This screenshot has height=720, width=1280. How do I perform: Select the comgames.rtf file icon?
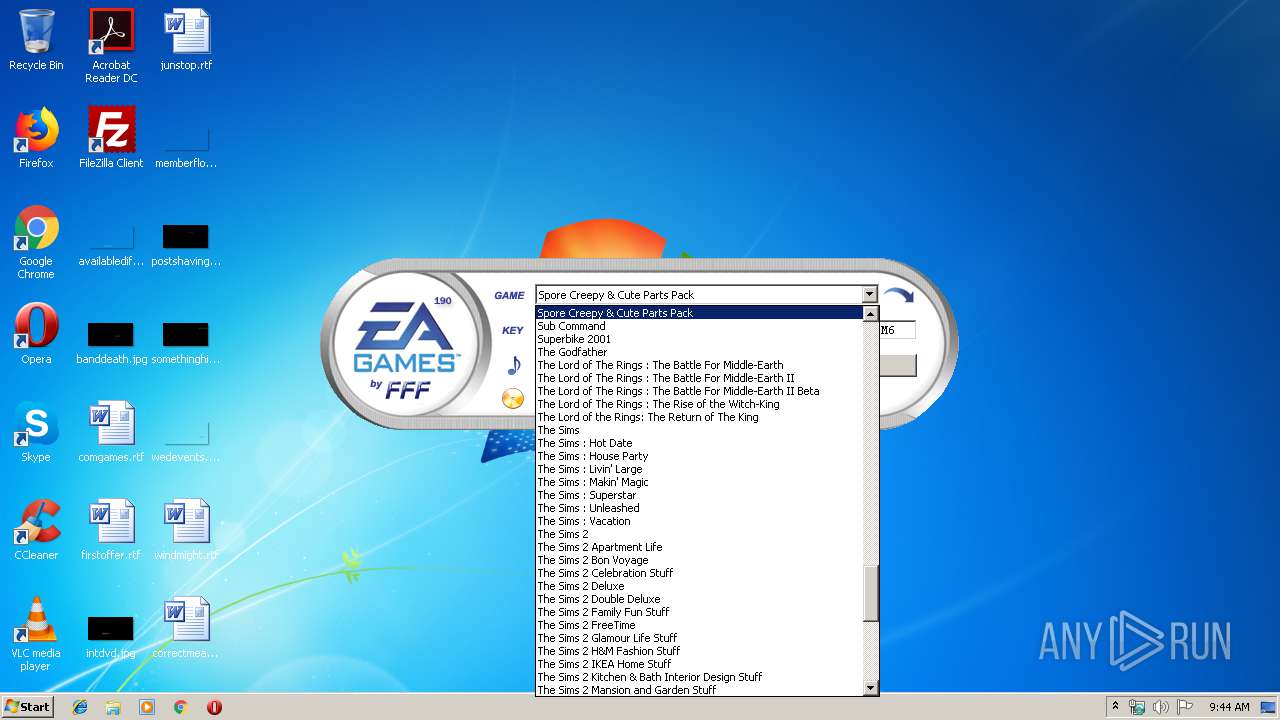[111, 432]
